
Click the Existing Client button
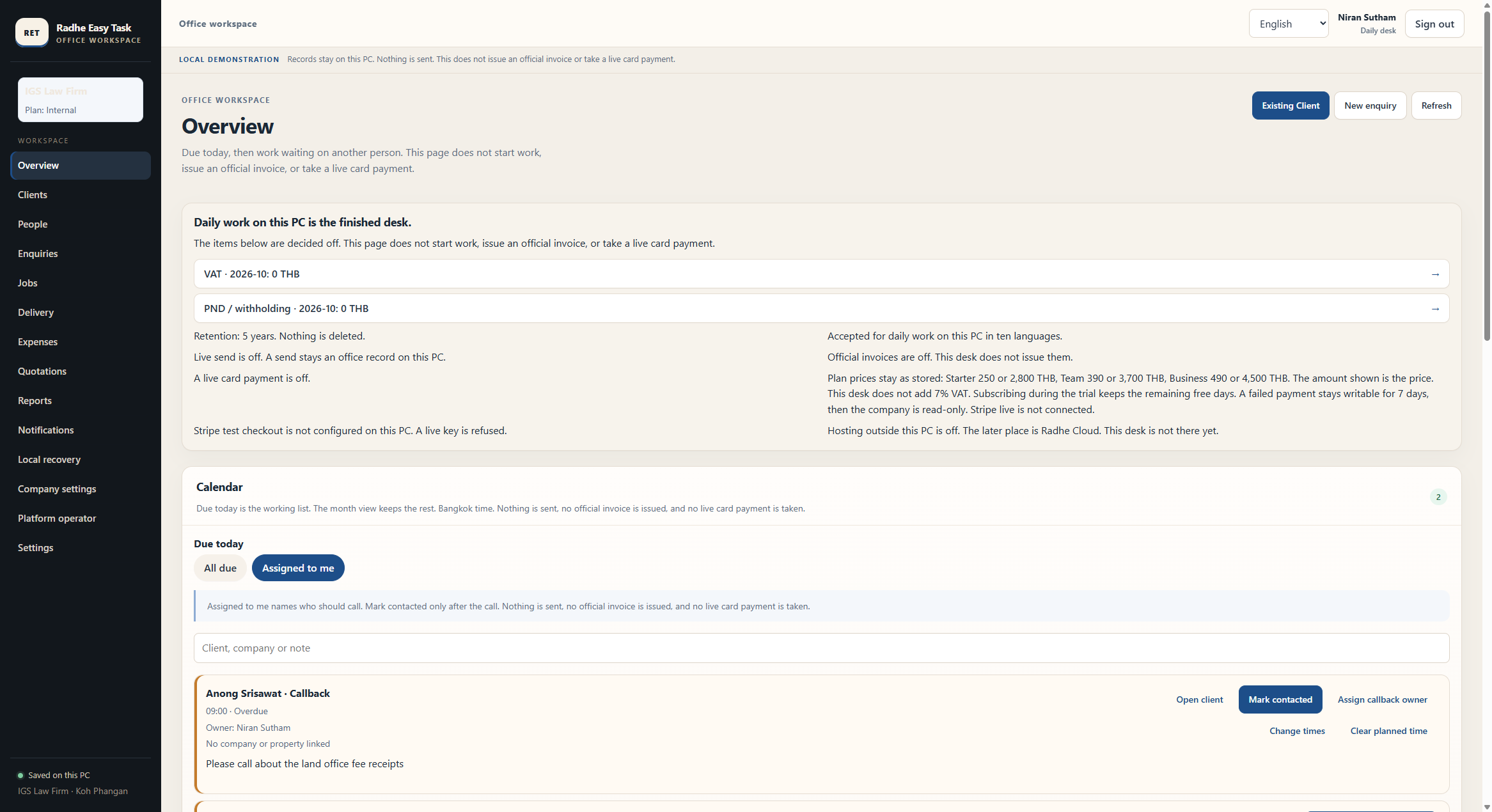pos(1290,105)
